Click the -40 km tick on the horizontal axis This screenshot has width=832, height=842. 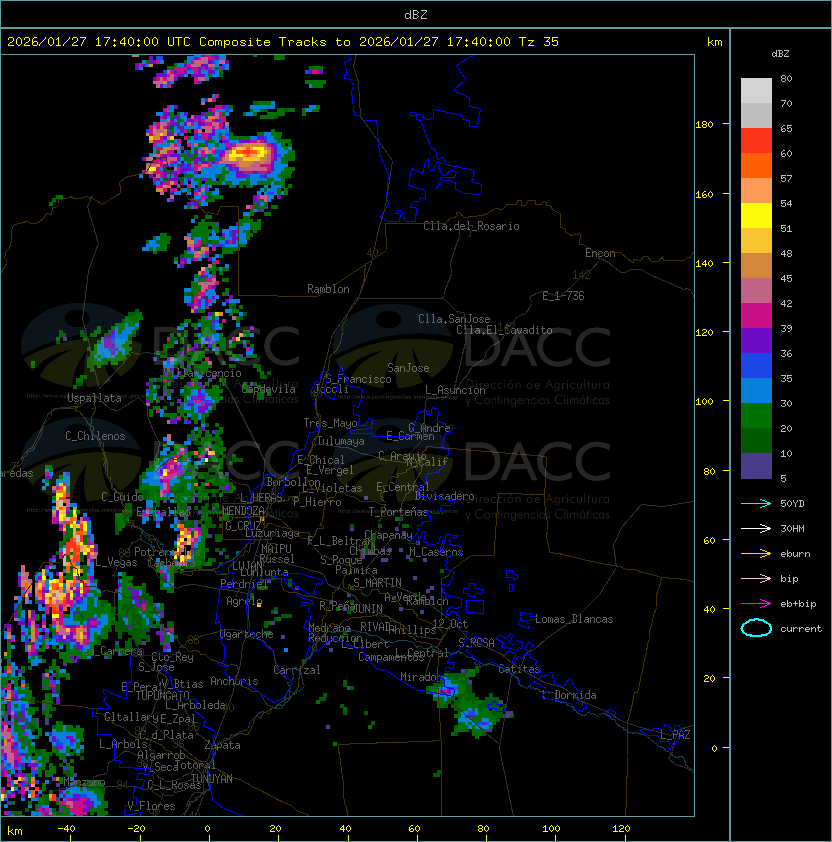coord(66,829)
